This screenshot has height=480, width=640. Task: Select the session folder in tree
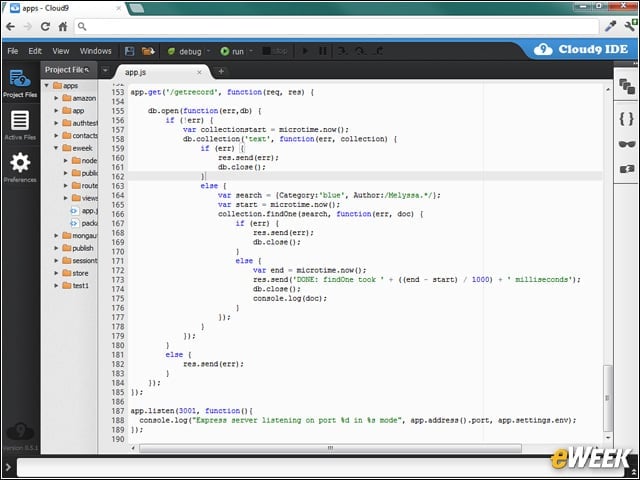click(x=80, y=260)
